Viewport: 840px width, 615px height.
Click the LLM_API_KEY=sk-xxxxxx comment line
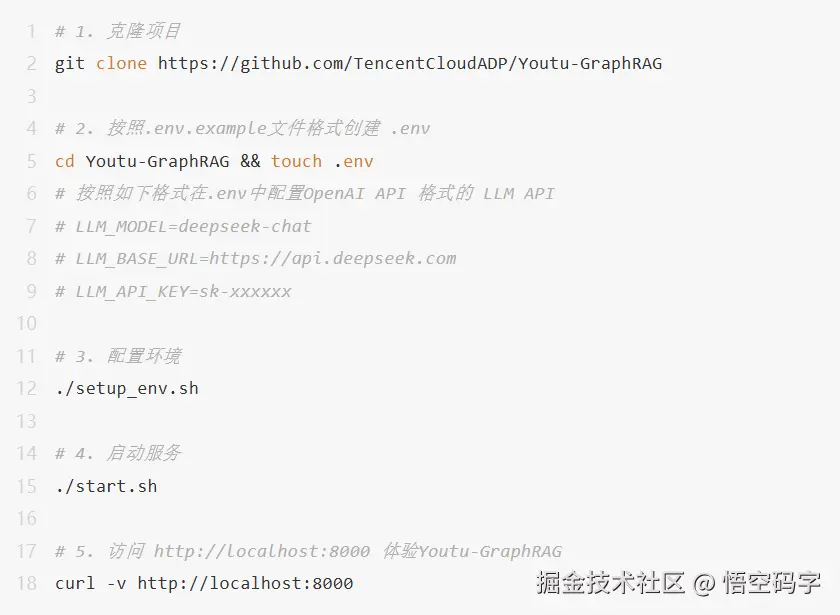[x=173, y=291]
